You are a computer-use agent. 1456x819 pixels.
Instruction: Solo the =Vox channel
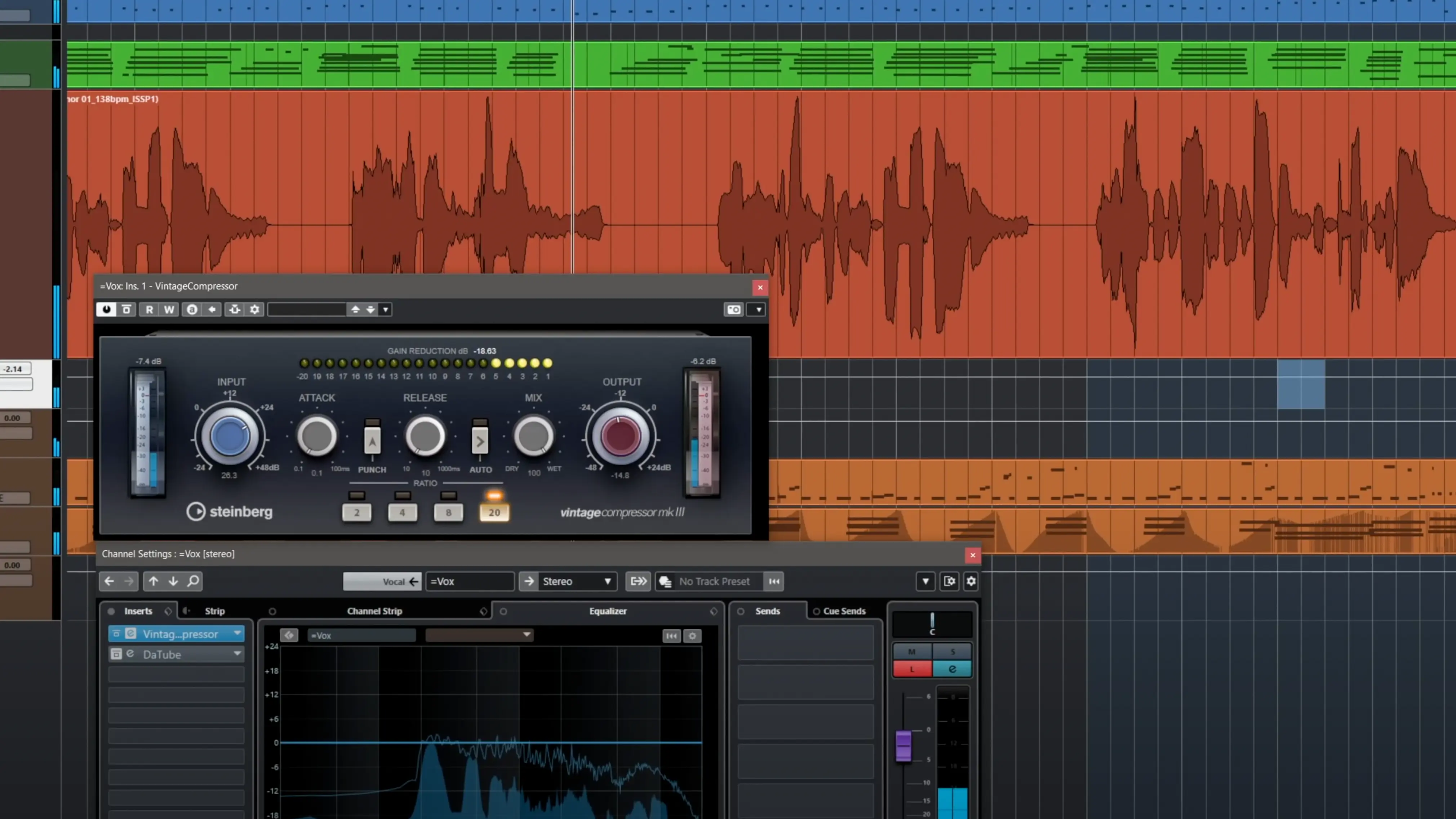coord(953,651)
